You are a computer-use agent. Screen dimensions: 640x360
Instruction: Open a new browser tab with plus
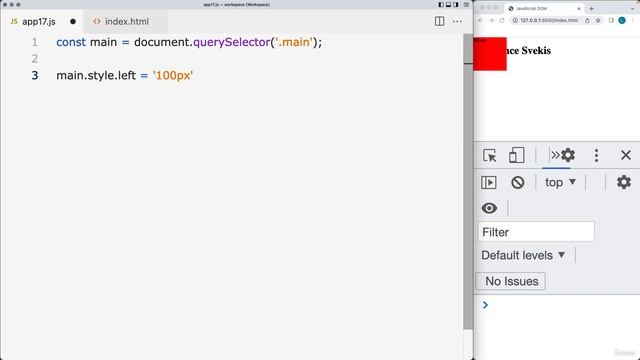(x=591, y=8)
